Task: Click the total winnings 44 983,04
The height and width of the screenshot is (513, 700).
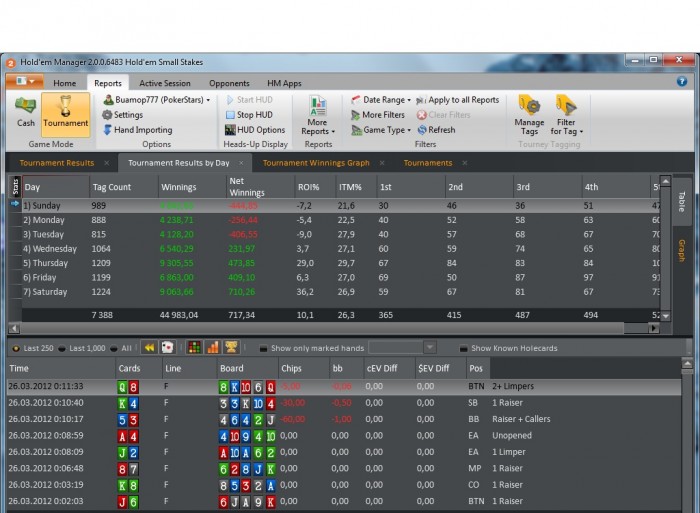Action: (179, 315)
